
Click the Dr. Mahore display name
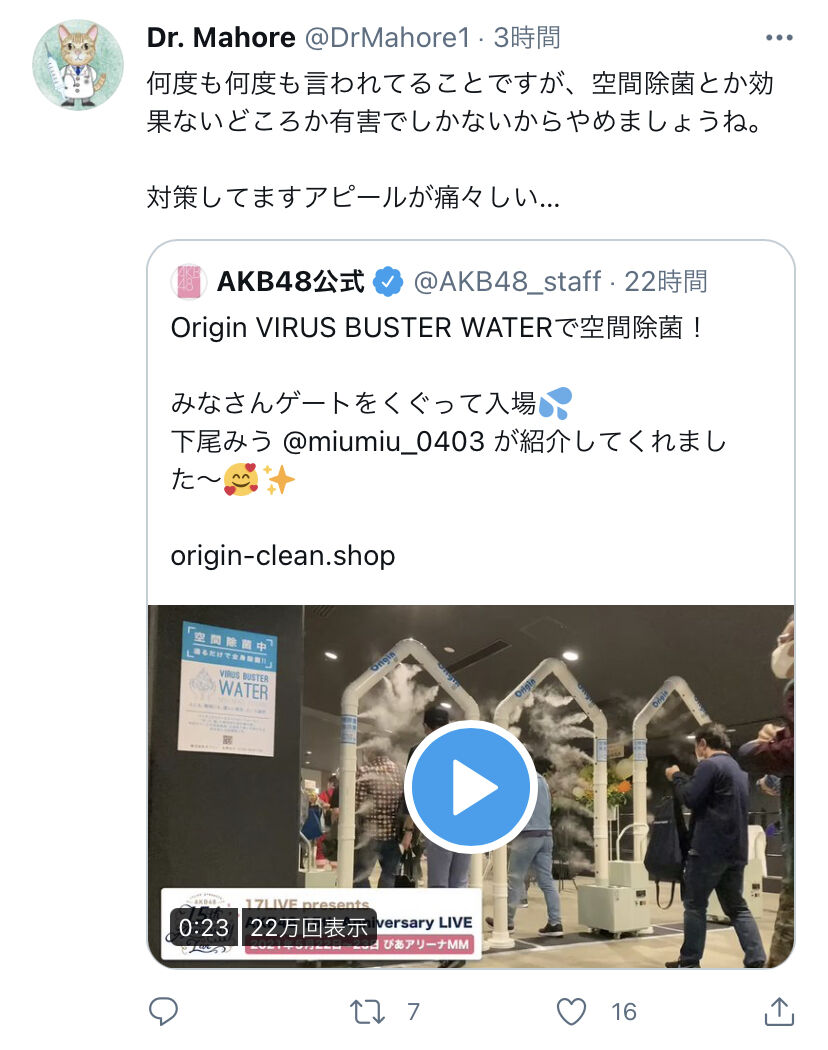tap(221, 38)
